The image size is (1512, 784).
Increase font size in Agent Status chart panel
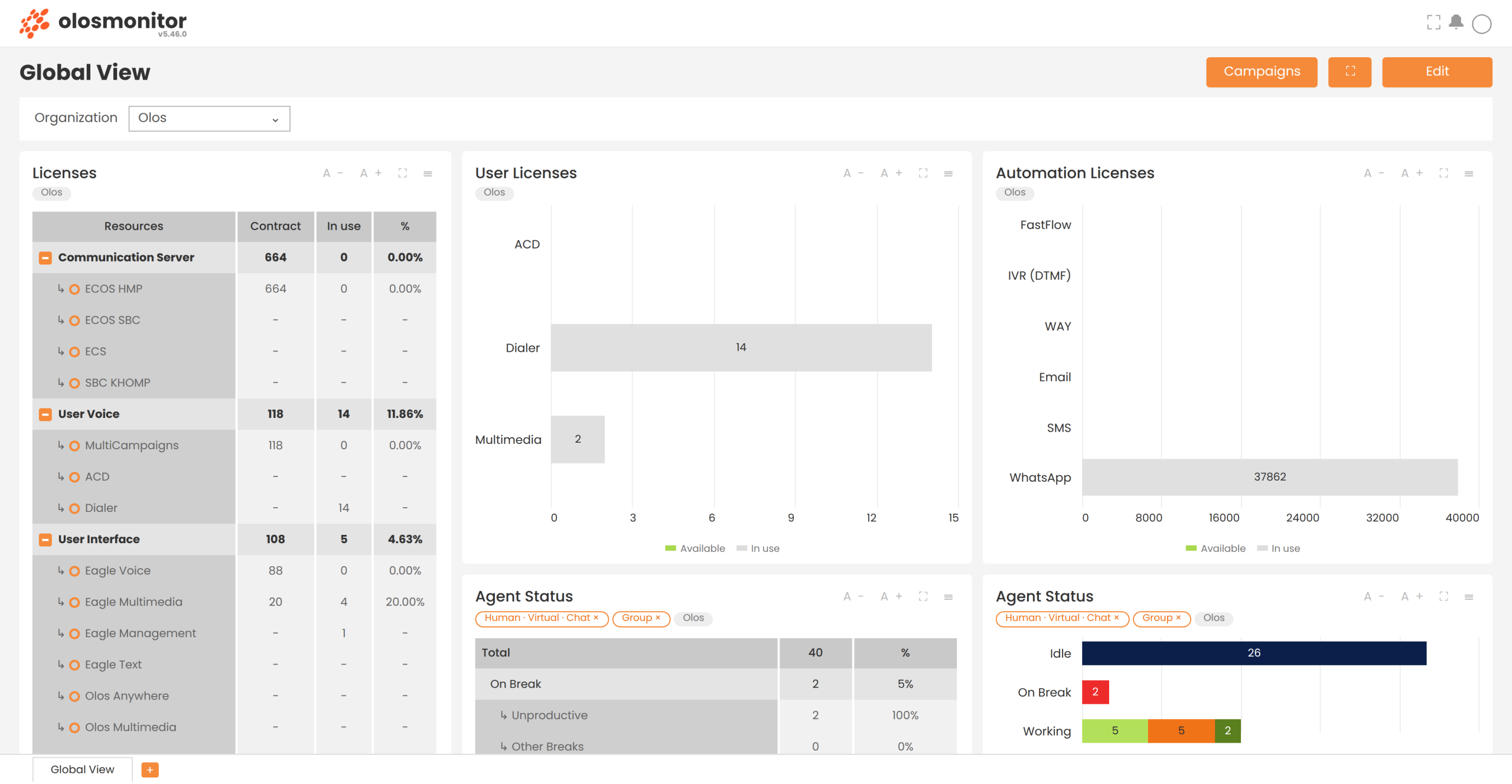[1412, 597]
